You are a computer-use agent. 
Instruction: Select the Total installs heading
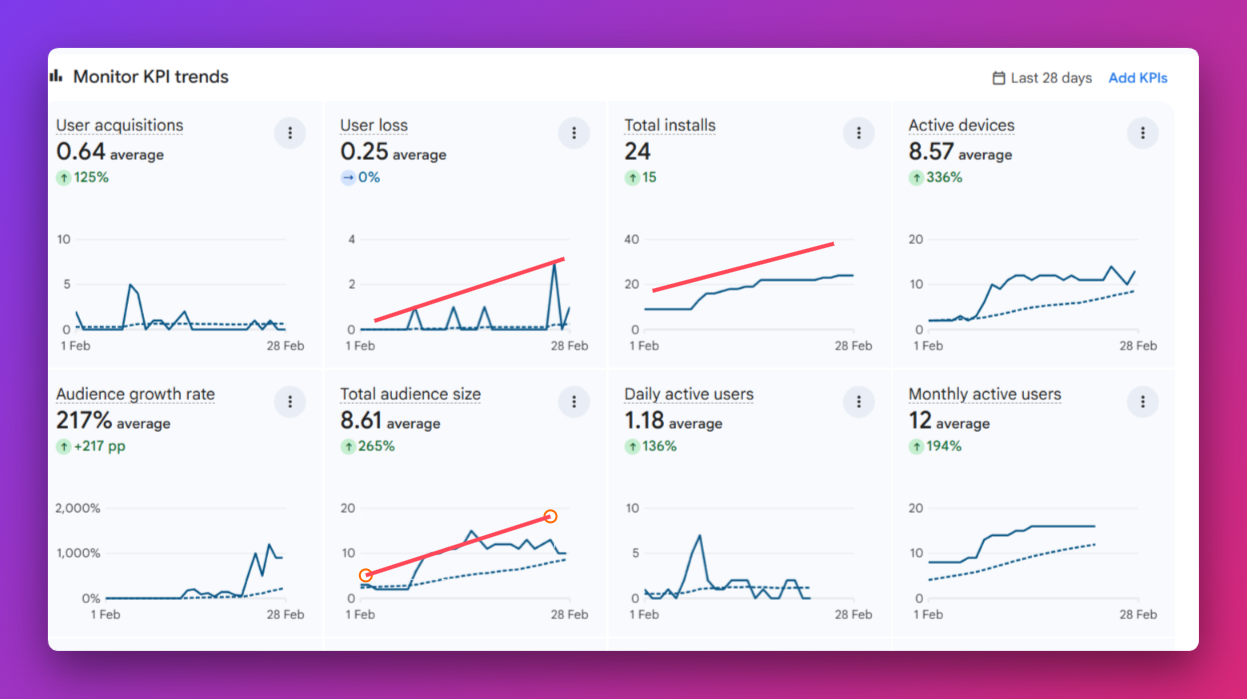[x=670, y=125]
